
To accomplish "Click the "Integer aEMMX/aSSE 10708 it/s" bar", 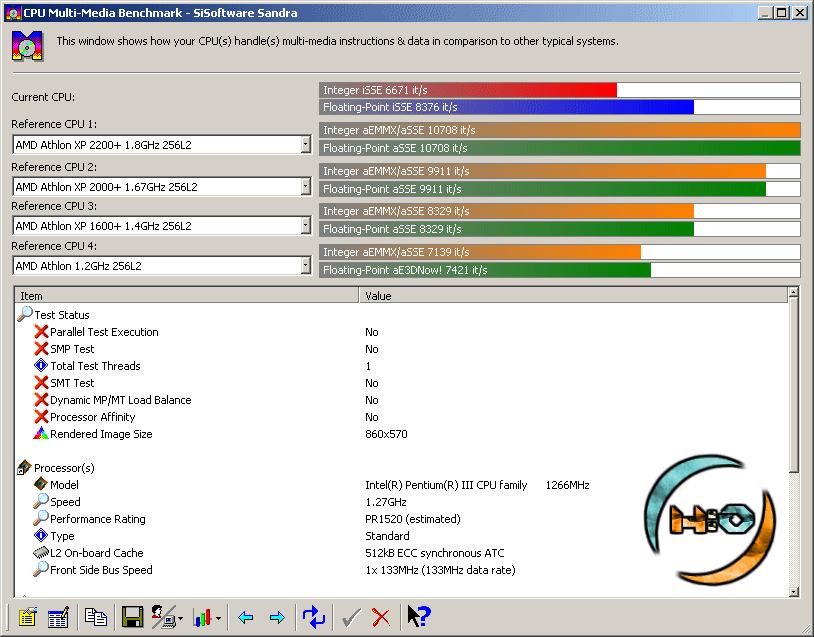I will 560,130.
